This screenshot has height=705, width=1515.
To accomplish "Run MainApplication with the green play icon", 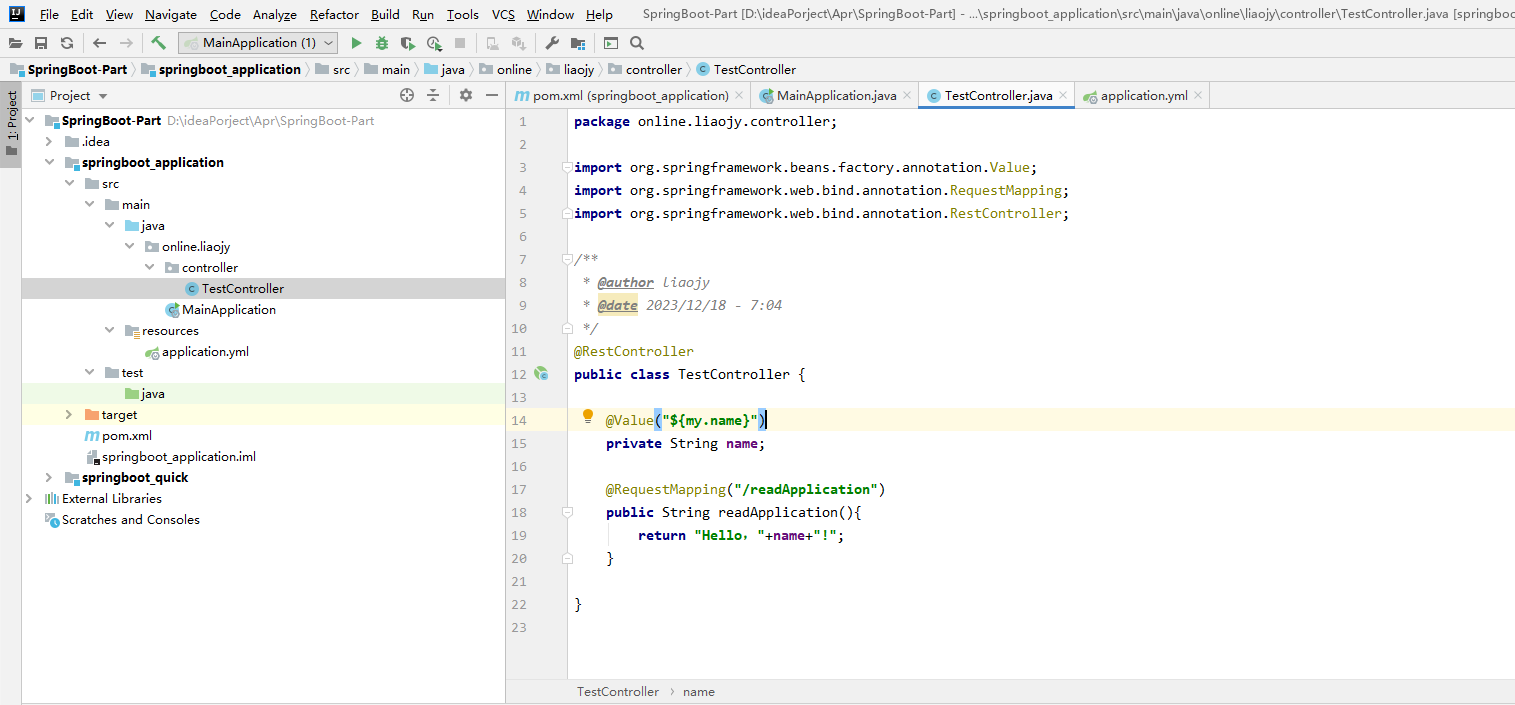I will click(356, 43).
